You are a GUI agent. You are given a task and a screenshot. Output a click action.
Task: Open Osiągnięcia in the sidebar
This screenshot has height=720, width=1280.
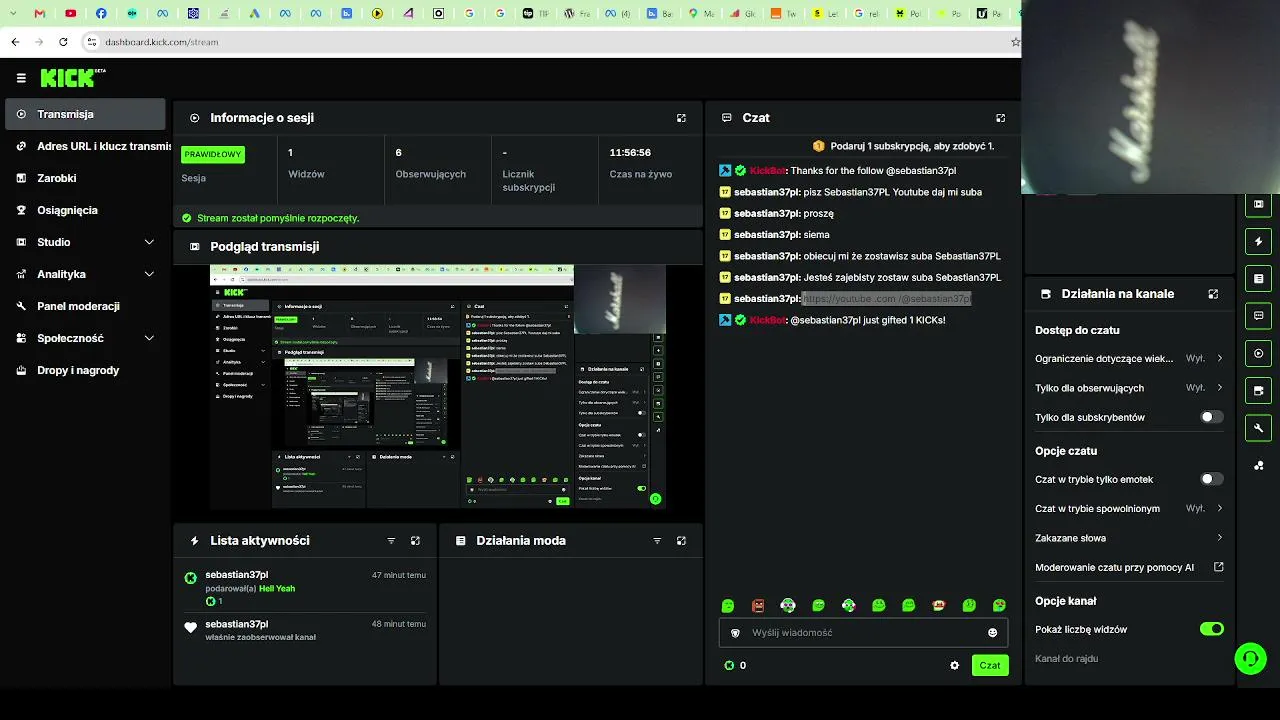point(85,210)
